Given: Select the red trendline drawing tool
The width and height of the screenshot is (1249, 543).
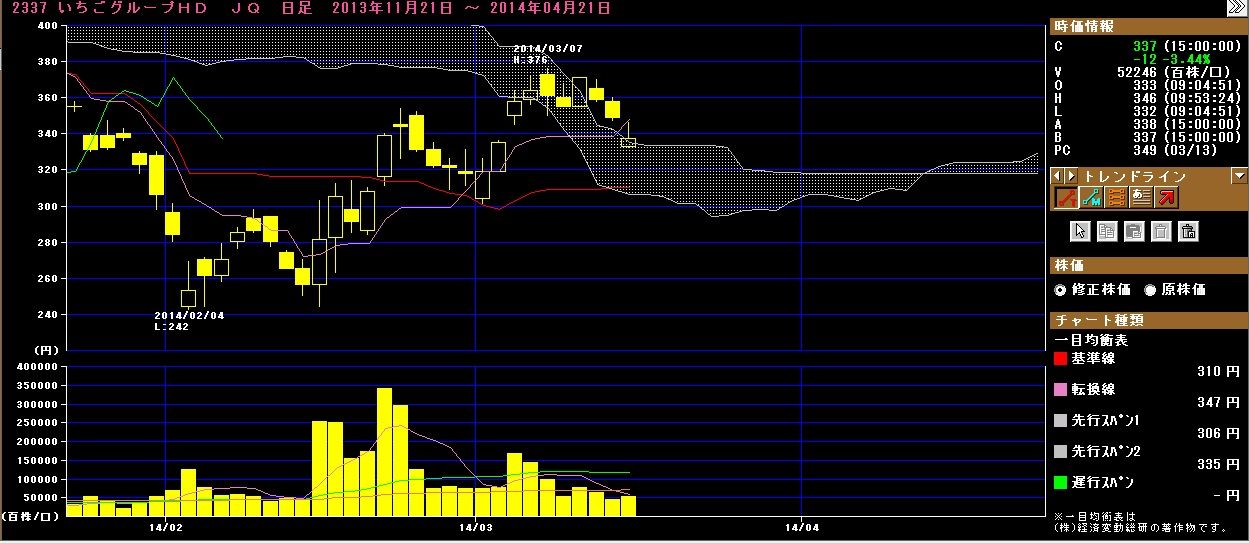Looking at the screenshot, I should coord(1065,197).
